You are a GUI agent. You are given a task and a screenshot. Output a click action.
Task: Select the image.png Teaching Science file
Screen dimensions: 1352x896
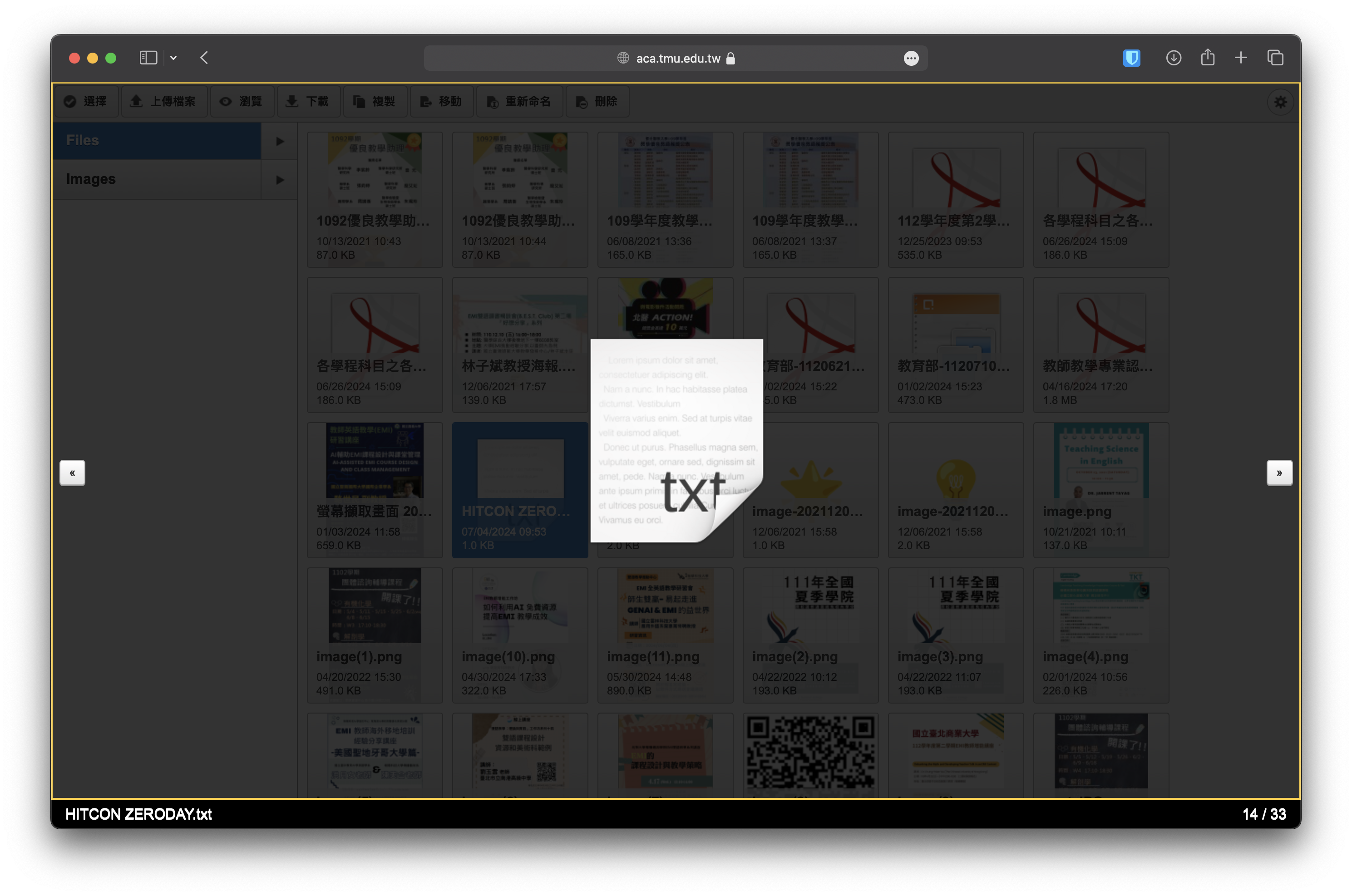click(x=1100, y=490)
